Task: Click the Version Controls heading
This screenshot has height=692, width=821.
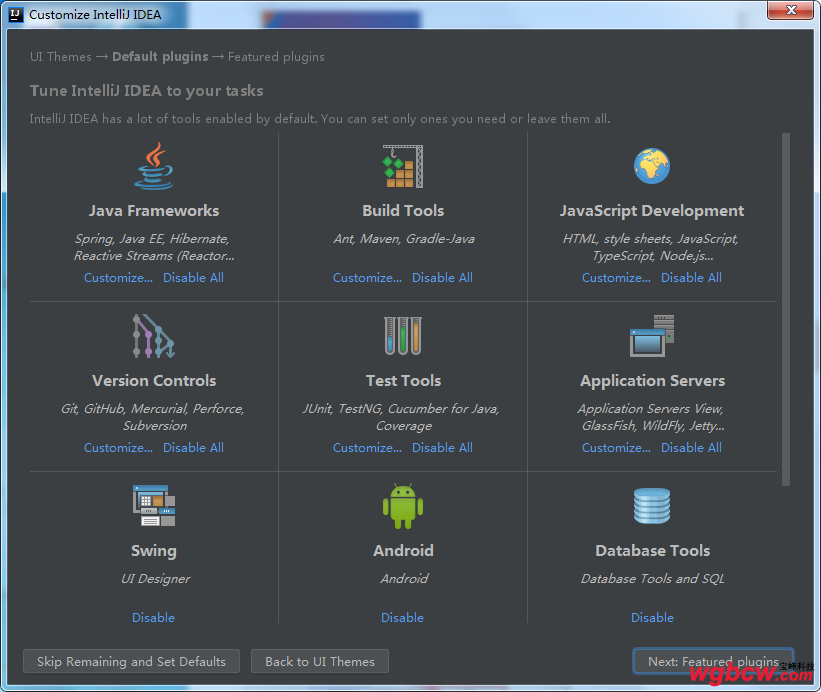Action: point(154,381)
